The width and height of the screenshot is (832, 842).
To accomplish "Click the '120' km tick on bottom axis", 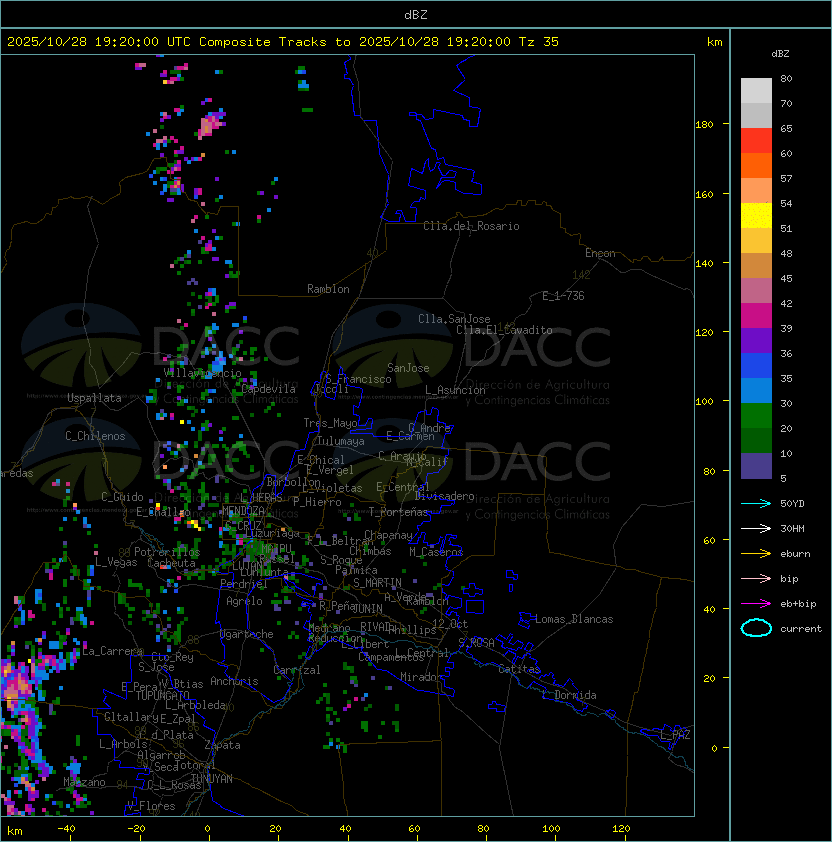I will click(621, 829).
